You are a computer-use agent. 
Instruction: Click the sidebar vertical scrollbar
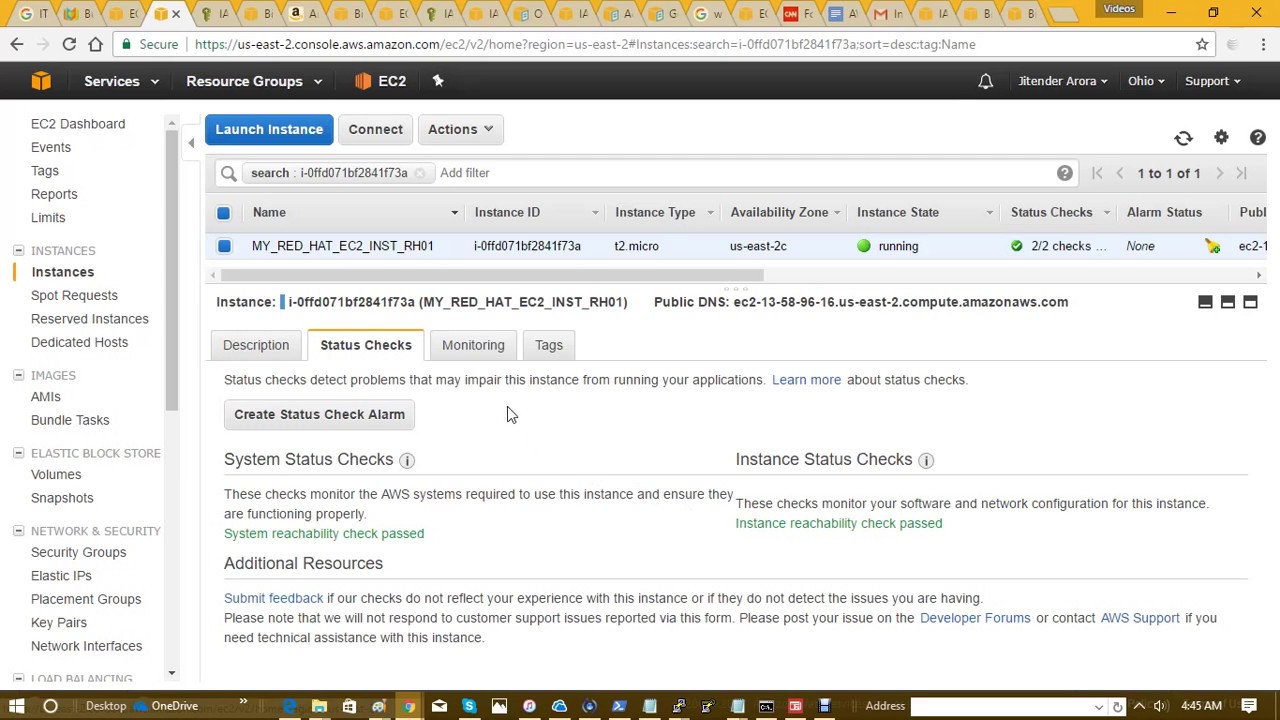coord(172,270)
